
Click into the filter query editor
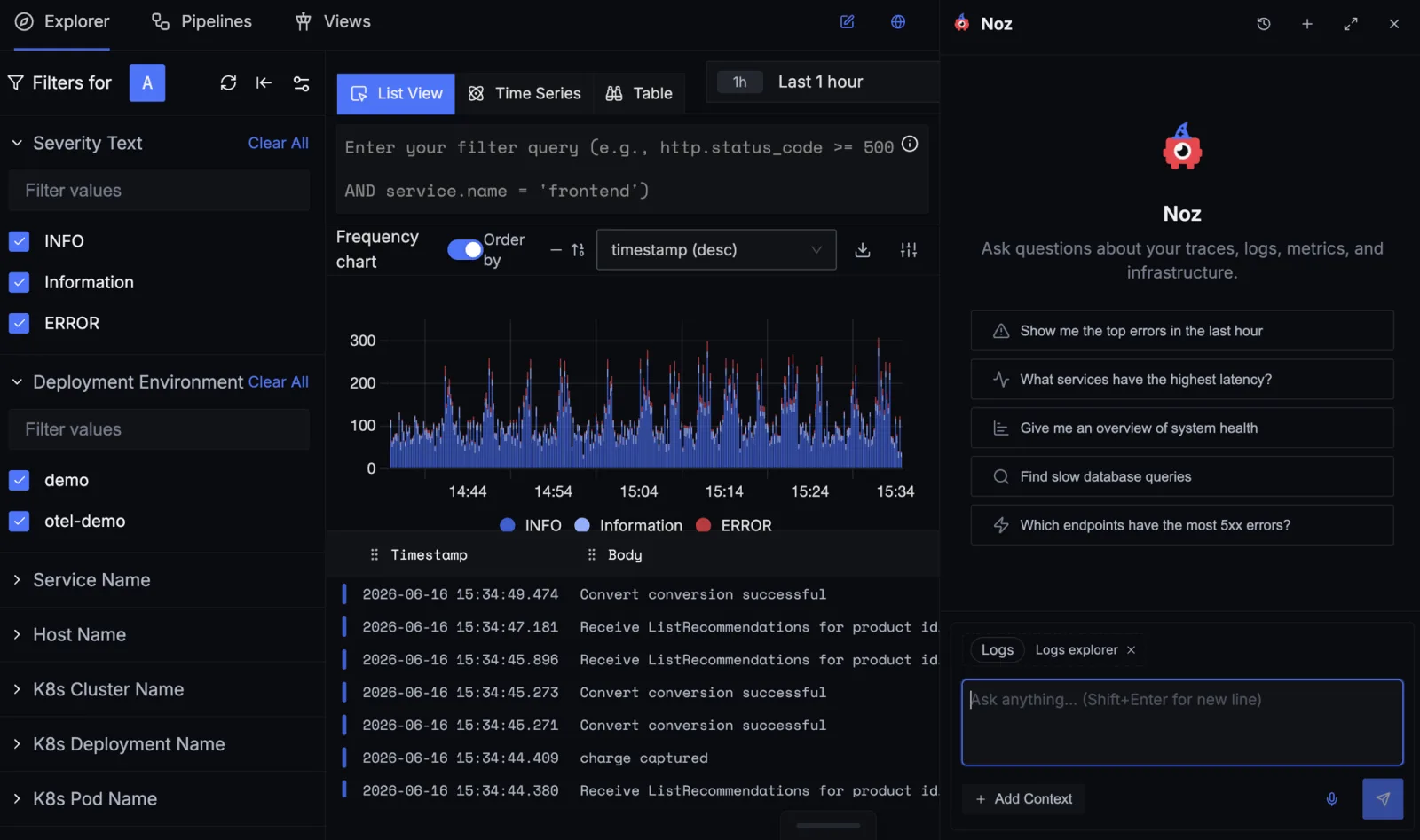[632, 169]
